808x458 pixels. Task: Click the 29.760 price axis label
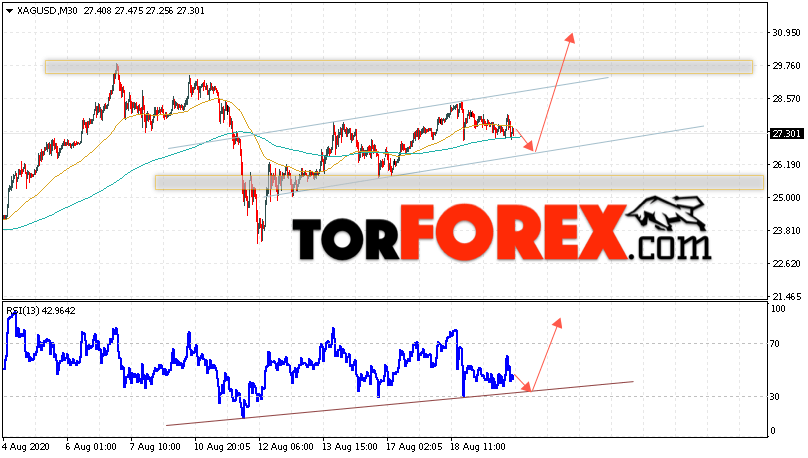[x=786, y=65]
